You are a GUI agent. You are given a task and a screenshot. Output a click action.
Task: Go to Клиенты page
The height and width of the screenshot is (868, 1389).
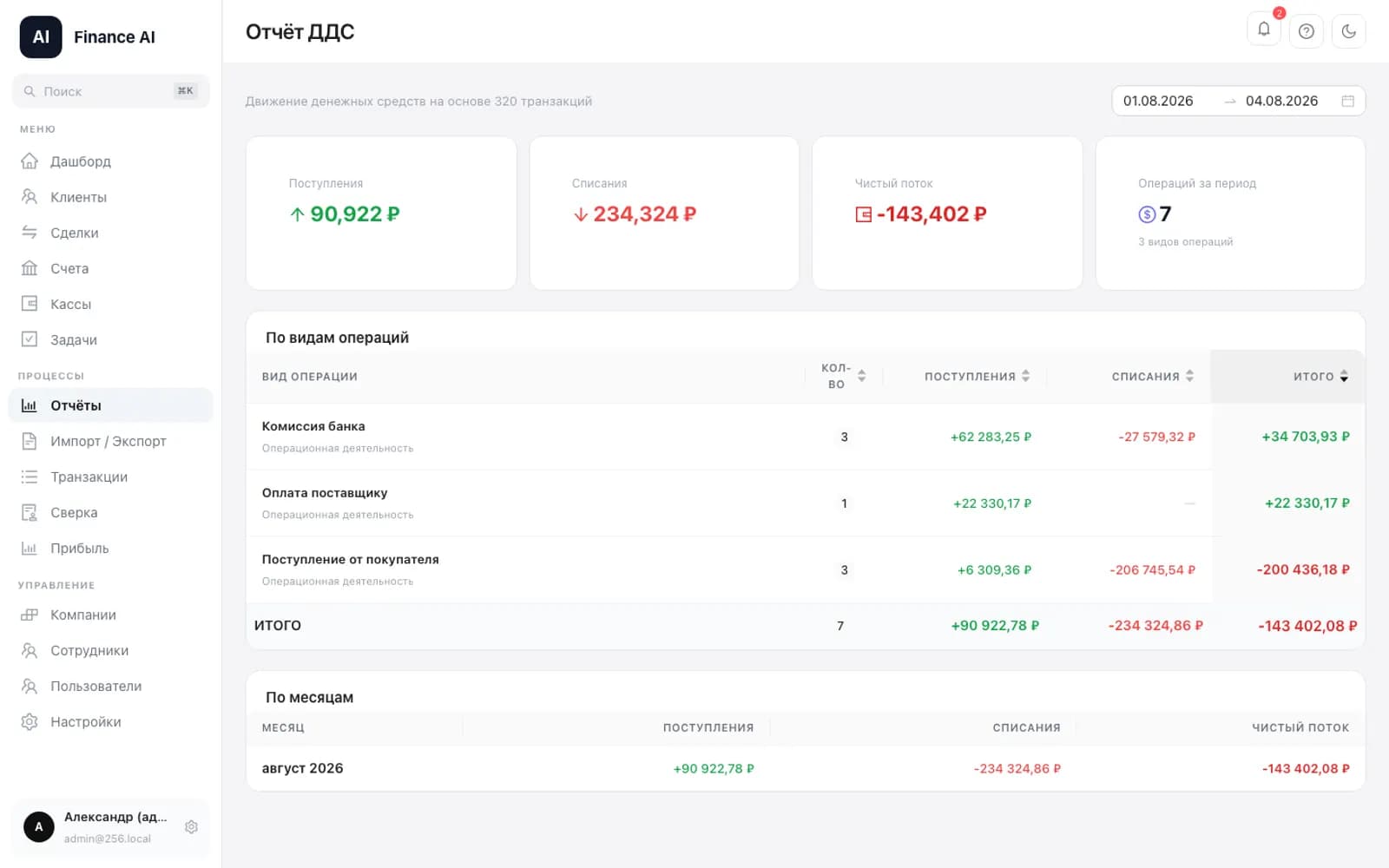pyautogui.click(x=111, y=197)
